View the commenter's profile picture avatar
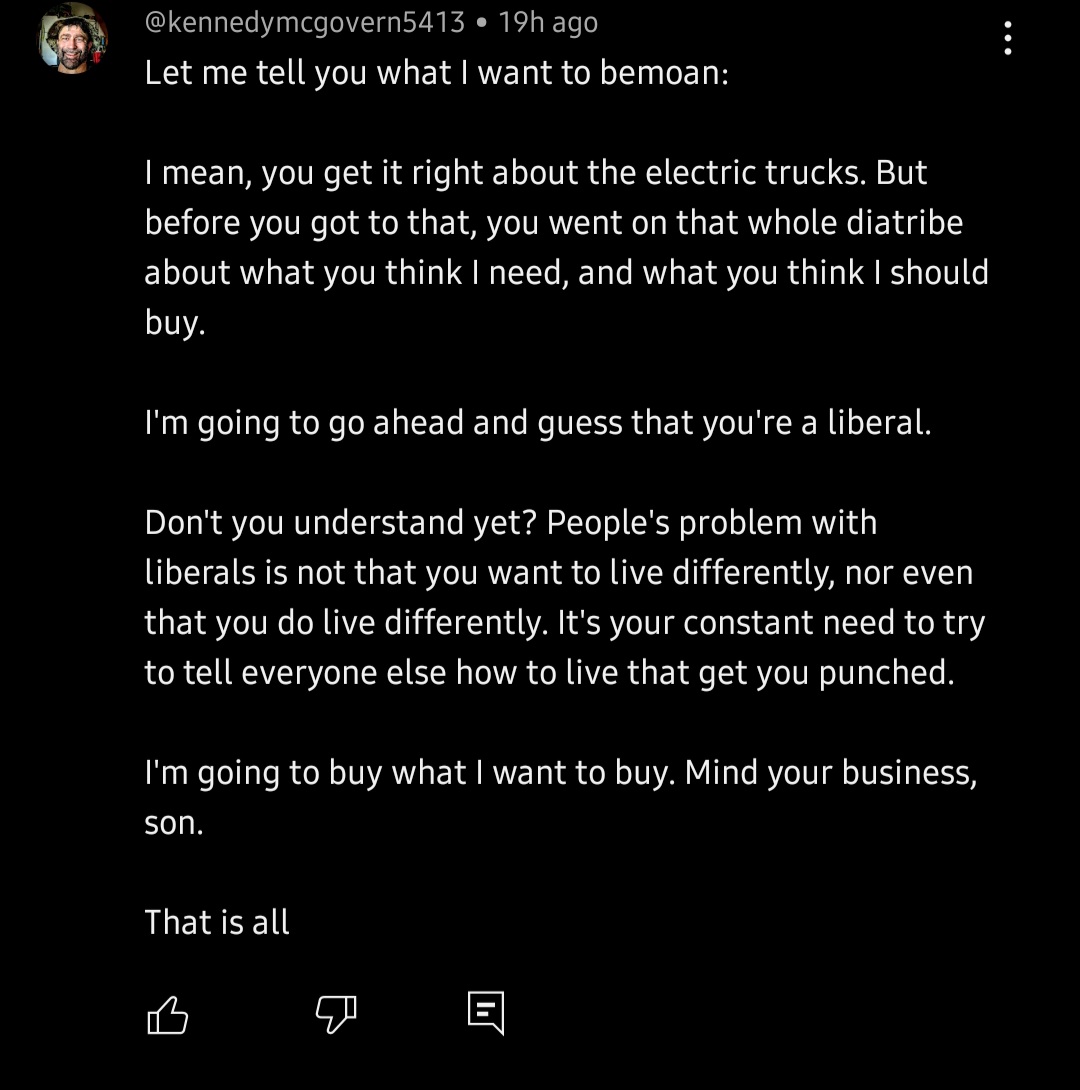 (x=72, y=38)
